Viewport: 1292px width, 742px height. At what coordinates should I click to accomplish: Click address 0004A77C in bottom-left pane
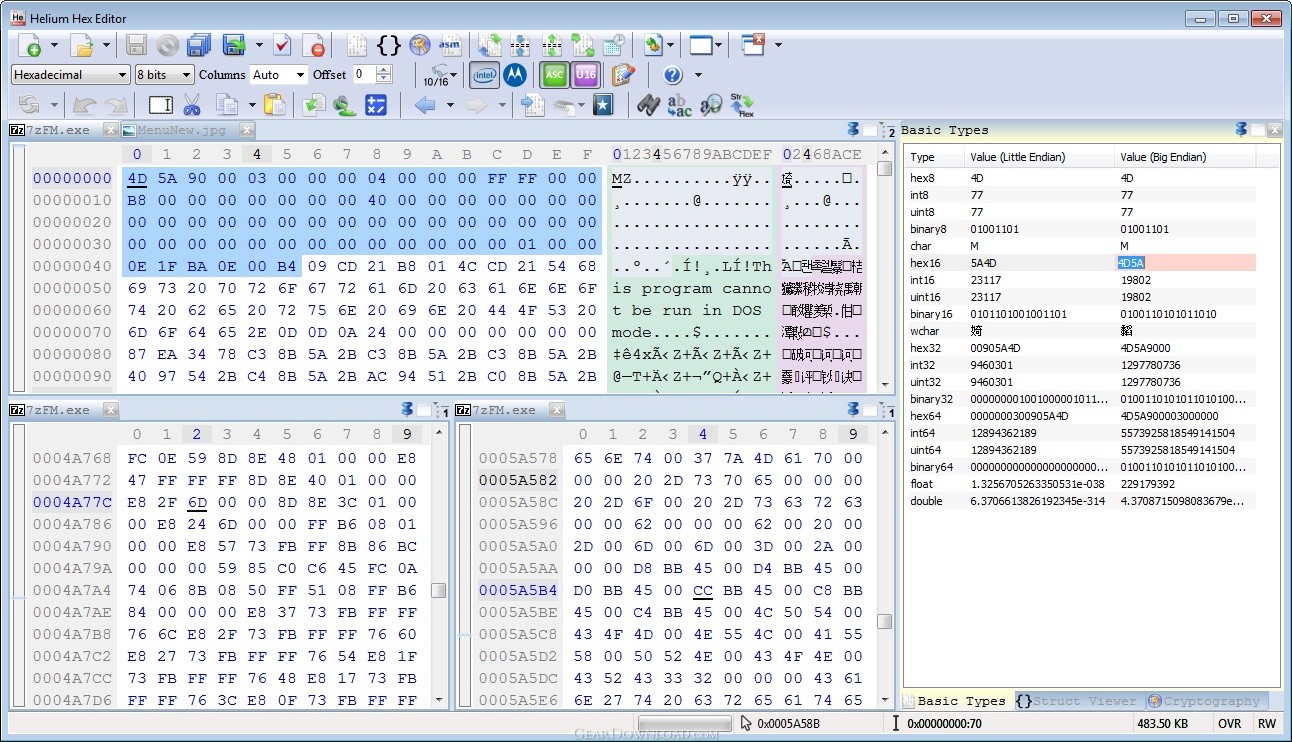pos(72,502)
